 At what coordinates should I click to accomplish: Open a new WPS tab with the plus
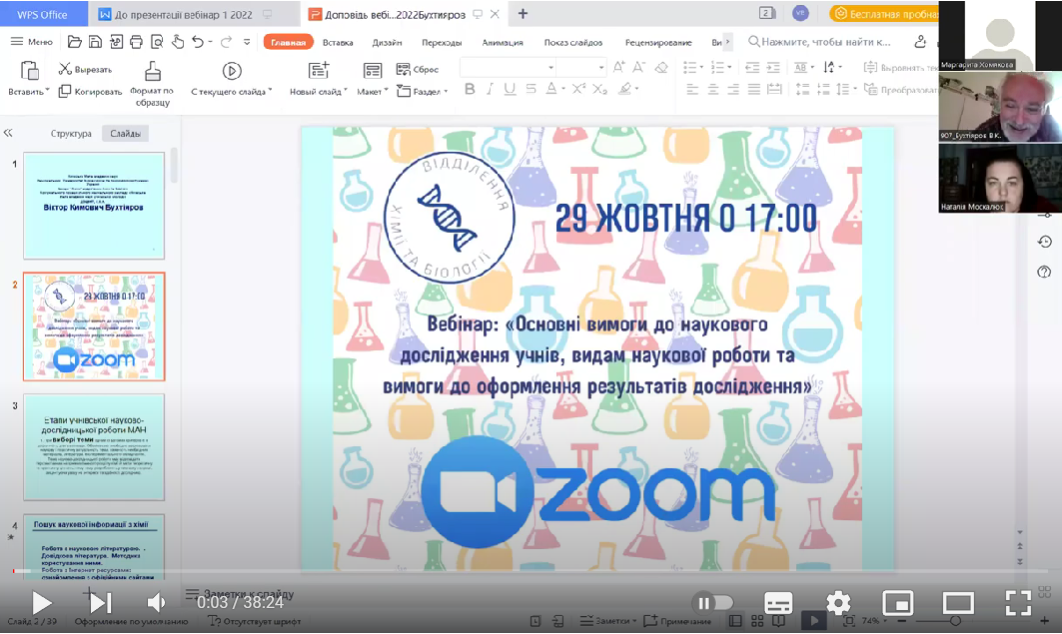523,14
